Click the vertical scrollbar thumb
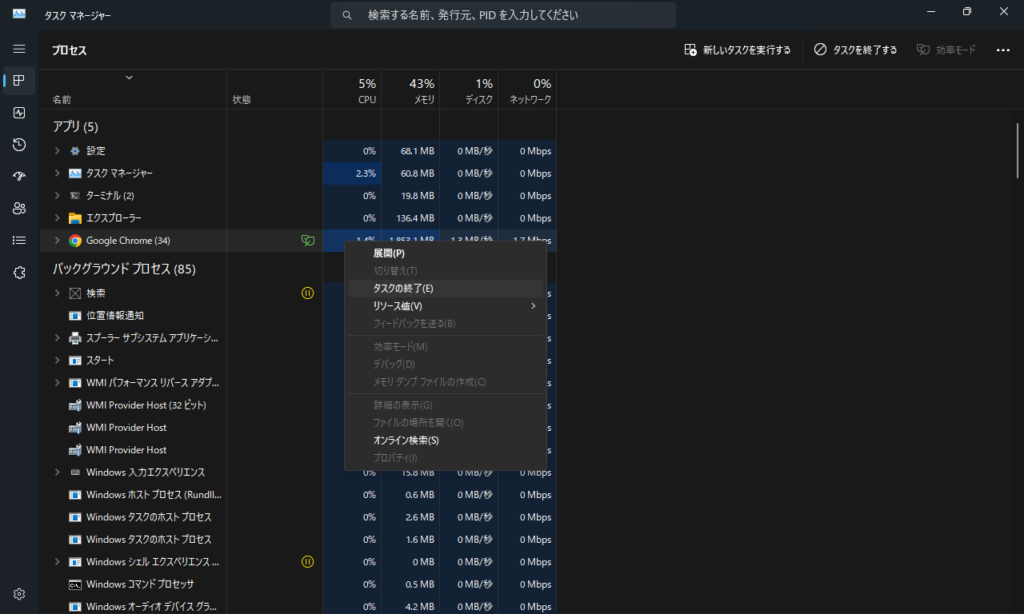The width and height of the screenshot is (1024, 614). pos(1017,150)
